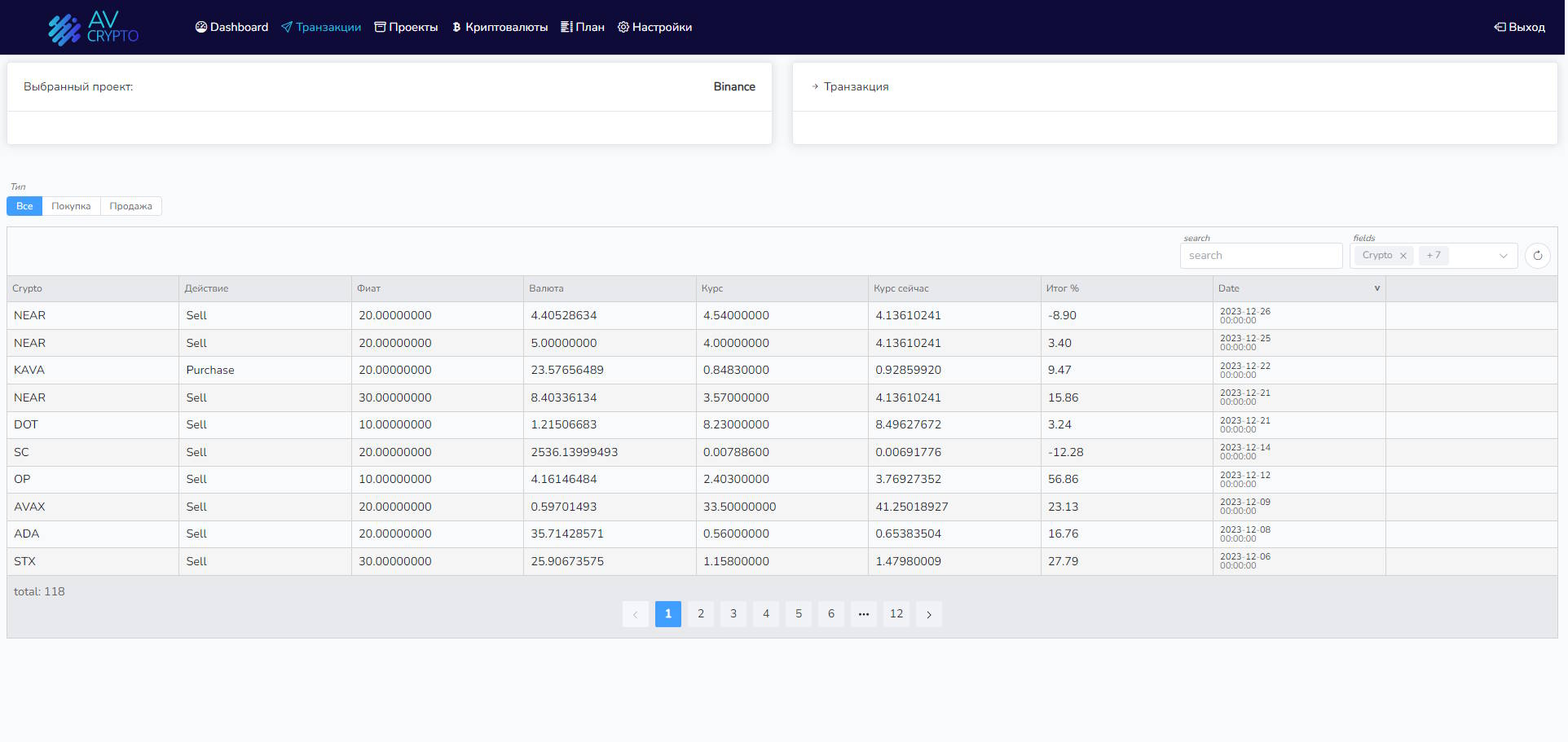Remove the Crypto field chip
1568x742 pixels.
[1403, 255]
